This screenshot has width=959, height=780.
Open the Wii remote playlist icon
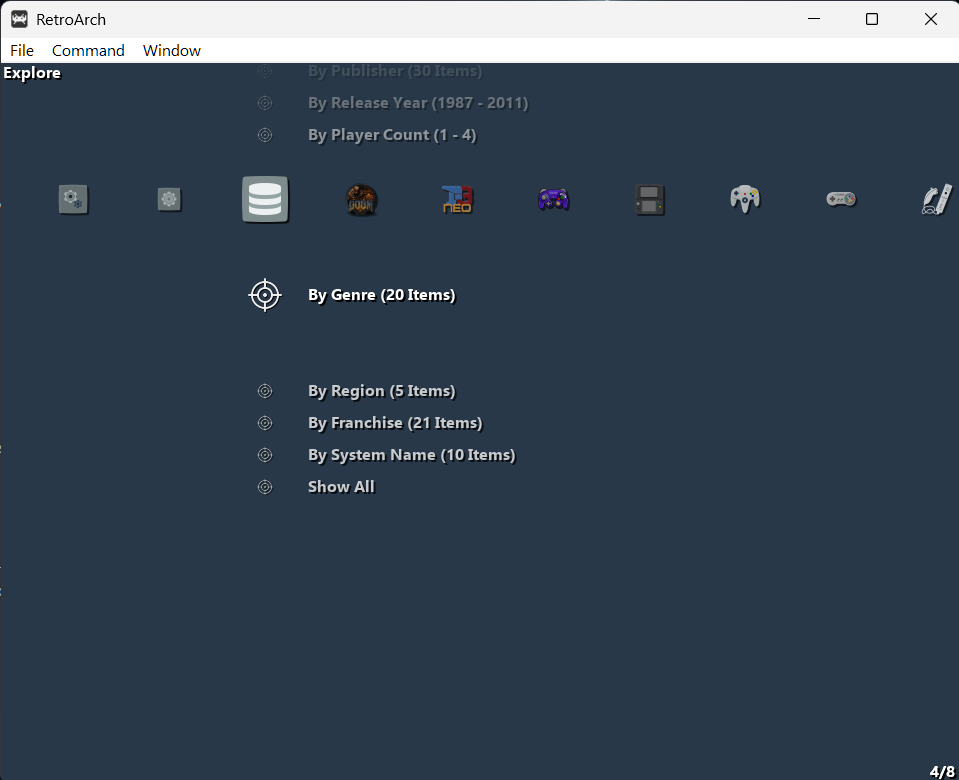935,200
